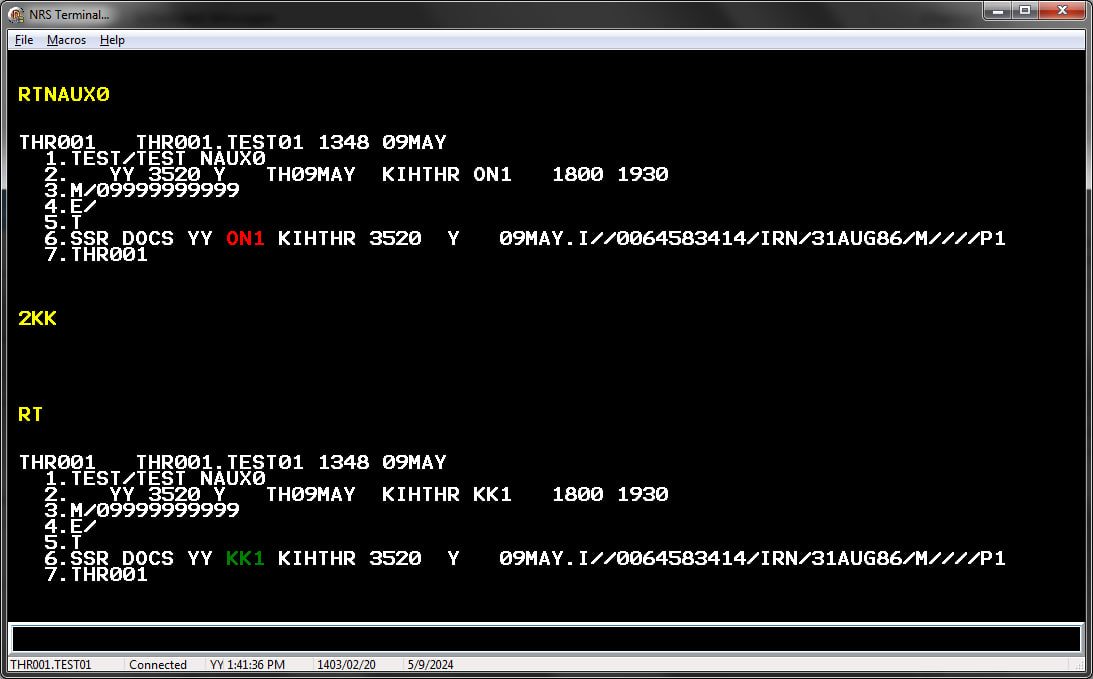Click the YY 1:41:36 PM clock in status bar

point(247,665)
